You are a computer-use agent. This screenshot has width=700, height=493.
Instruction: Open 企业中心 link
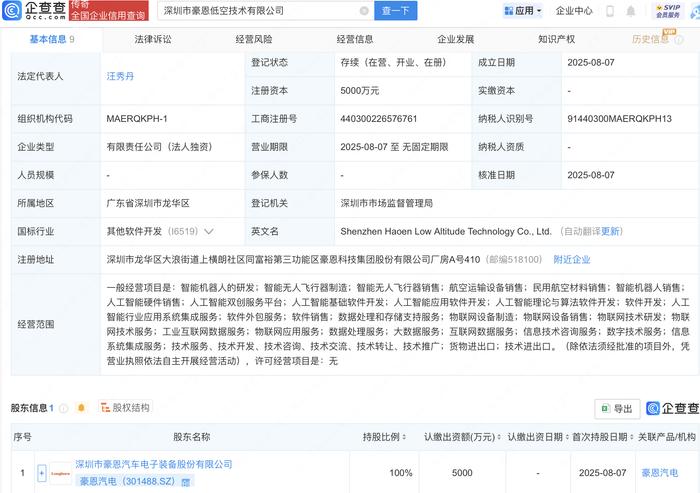tap(574, 11)
